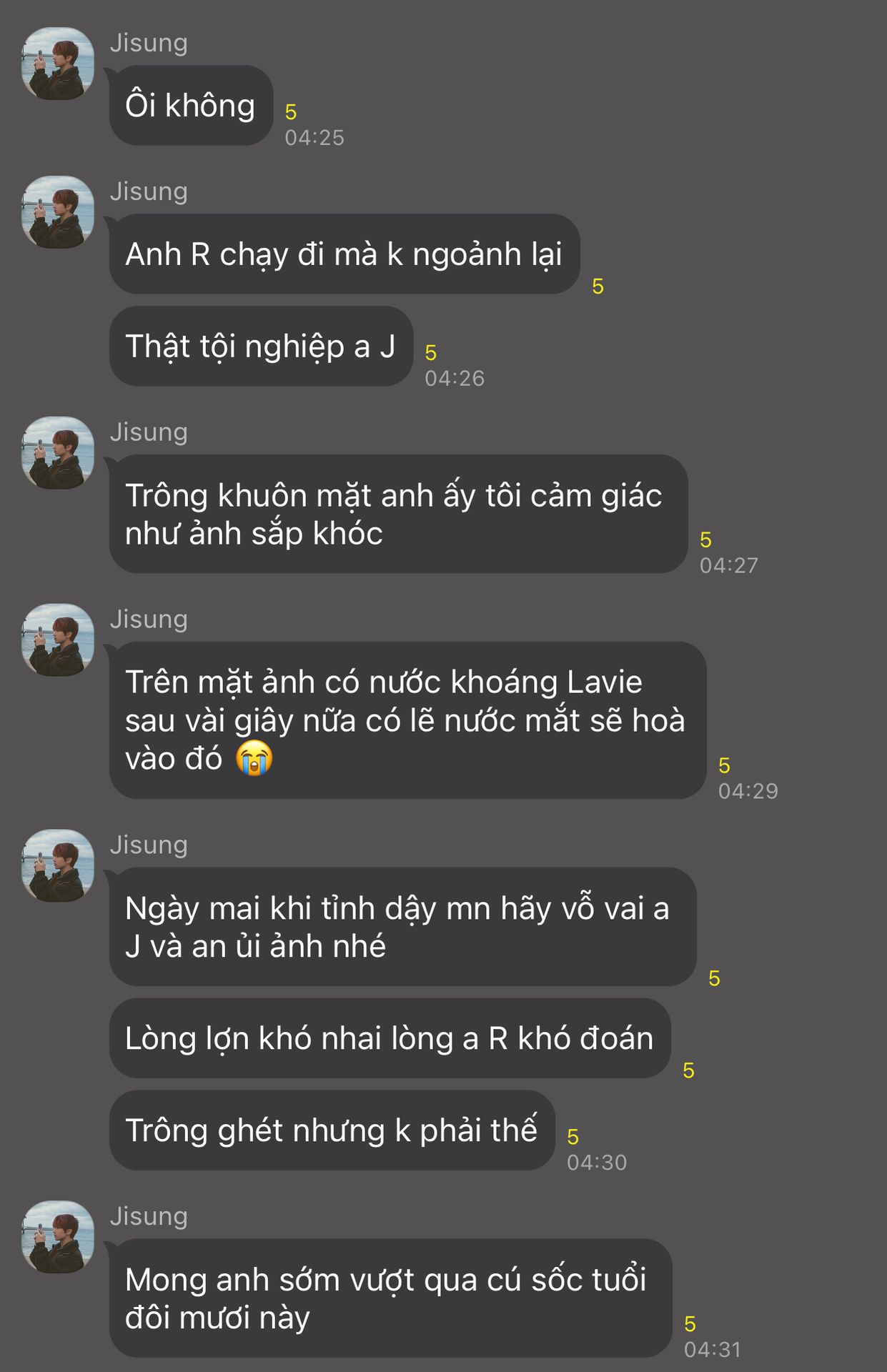
Task: Open avatar next to "Trông khuôn mặt" message
Action: [58, 453]
